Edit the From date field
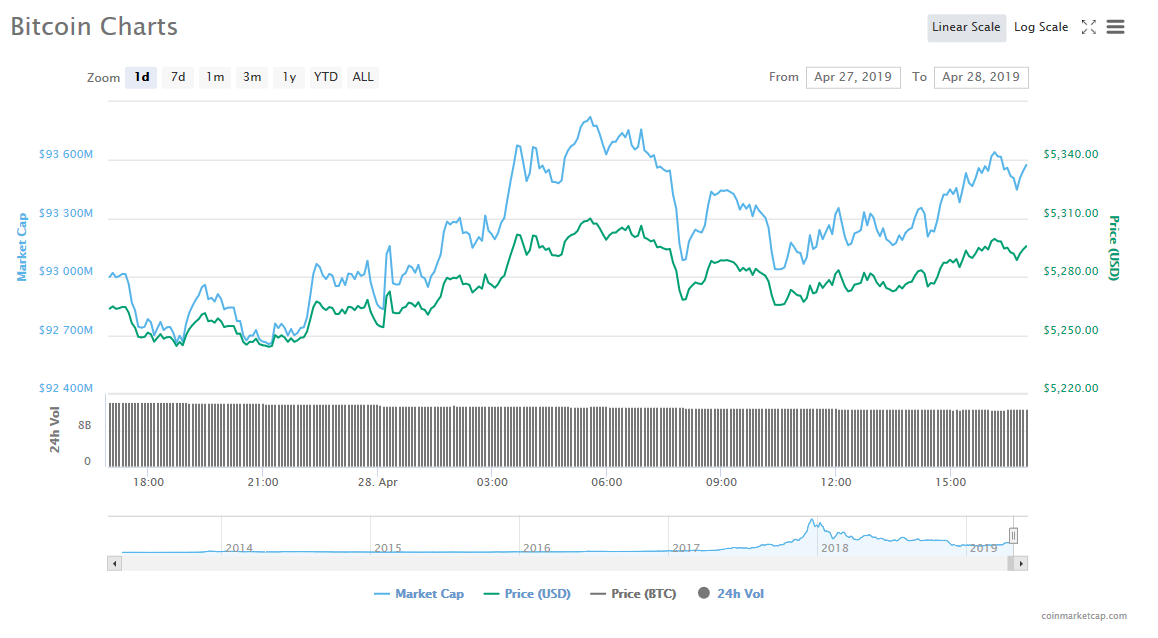The image size is (1158, 638). click(x=853, y=77)
